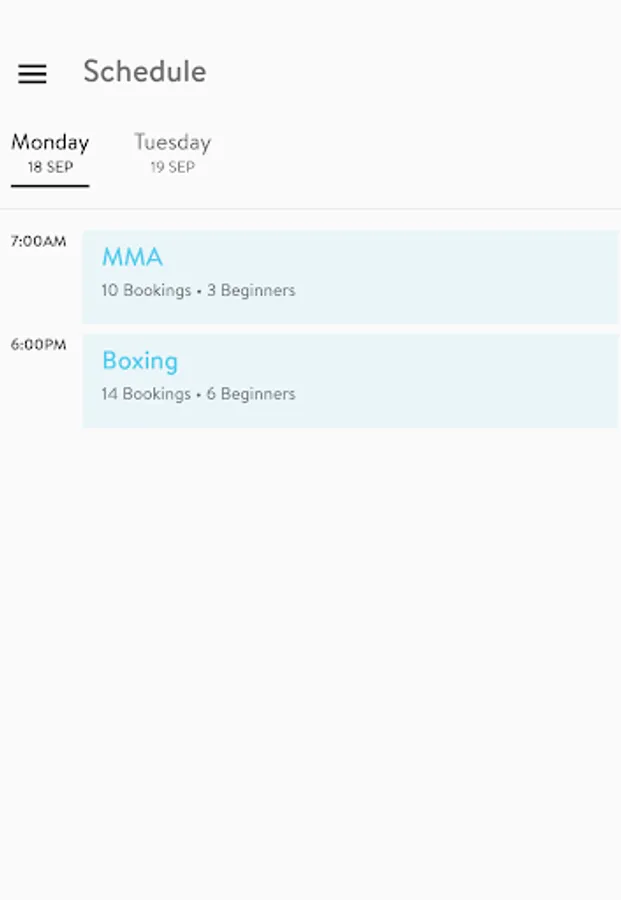This screenshot has height=900, width=621.
Task: Tap the 14 Bookings text
Action: pos(146,394)
